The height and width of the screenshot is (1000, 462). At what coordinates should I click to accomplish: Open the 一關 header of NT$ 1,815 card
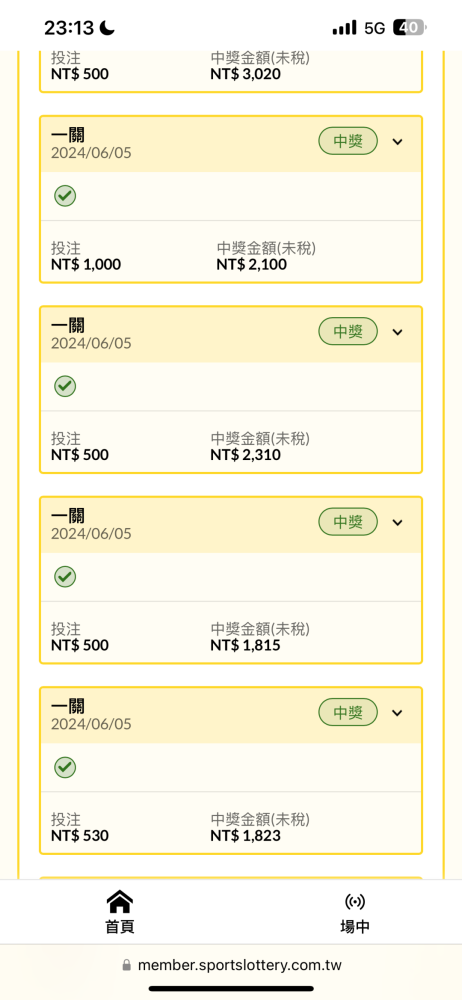(x=231, y=524)
